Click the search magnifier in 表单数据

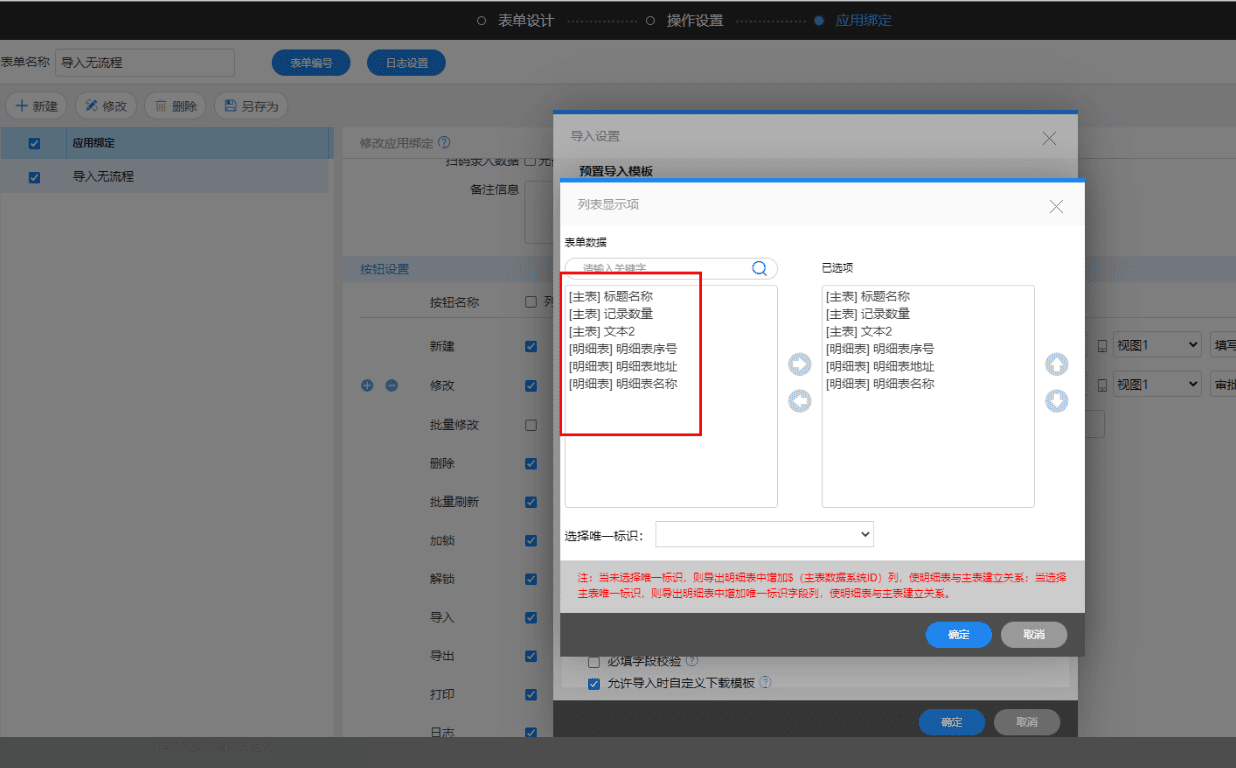pyautogui.click(x=759, y=268)
